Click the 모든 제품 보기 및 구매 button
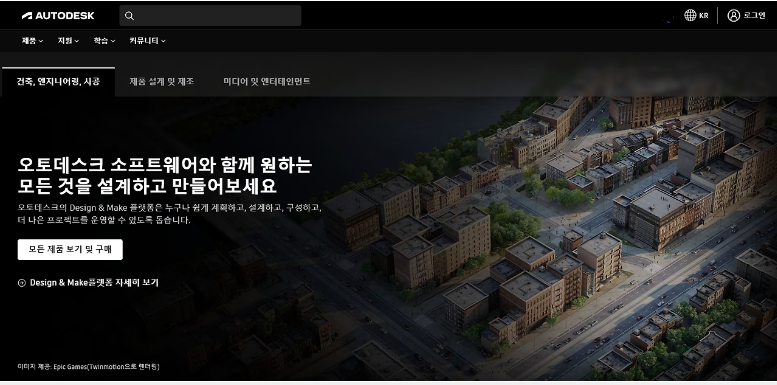Screen dimensions: 777x385 (70, 250)
